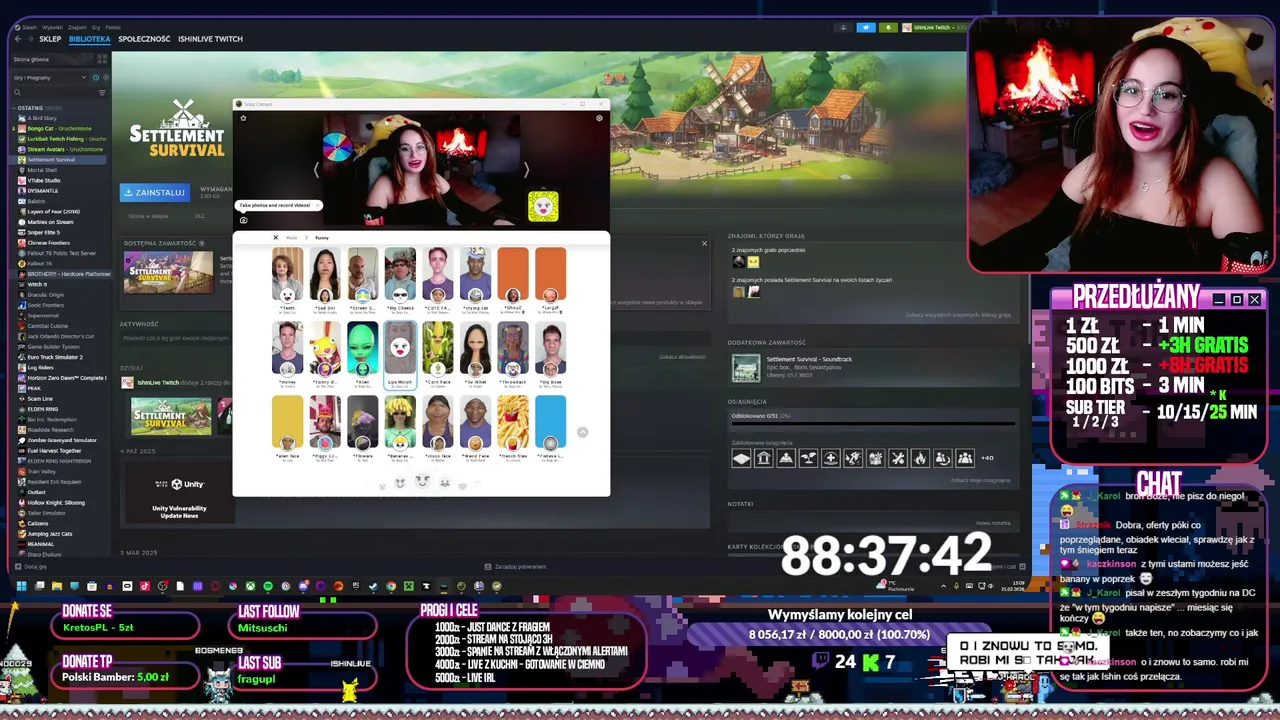The image size is (1280, 720).
Task: Select the 'Corn Face' lens
Action: [438, 349]
